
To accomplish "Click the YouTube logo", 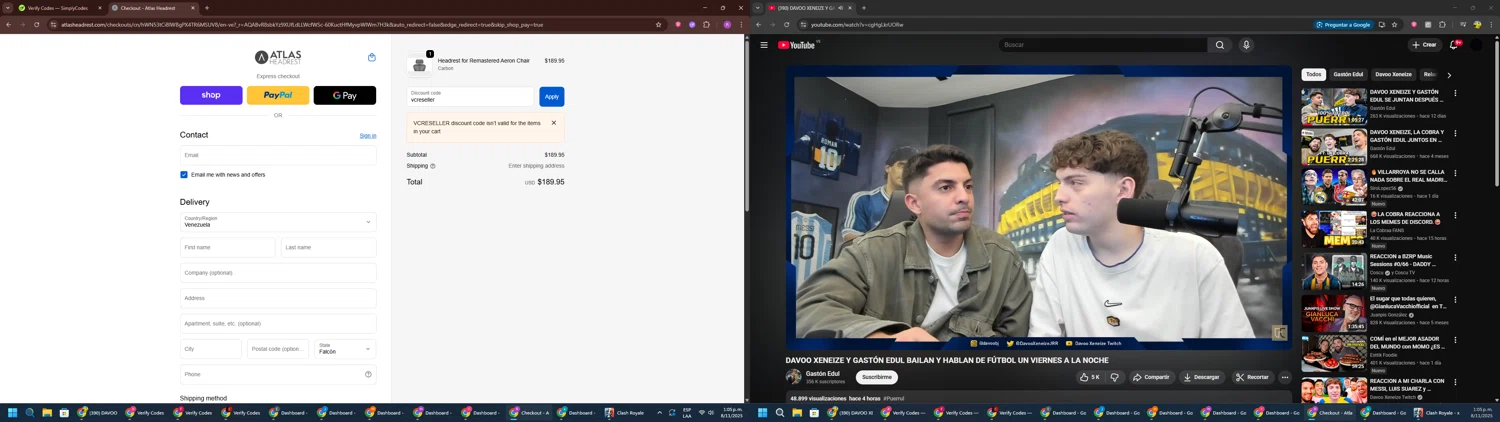I will pos(798,45).
